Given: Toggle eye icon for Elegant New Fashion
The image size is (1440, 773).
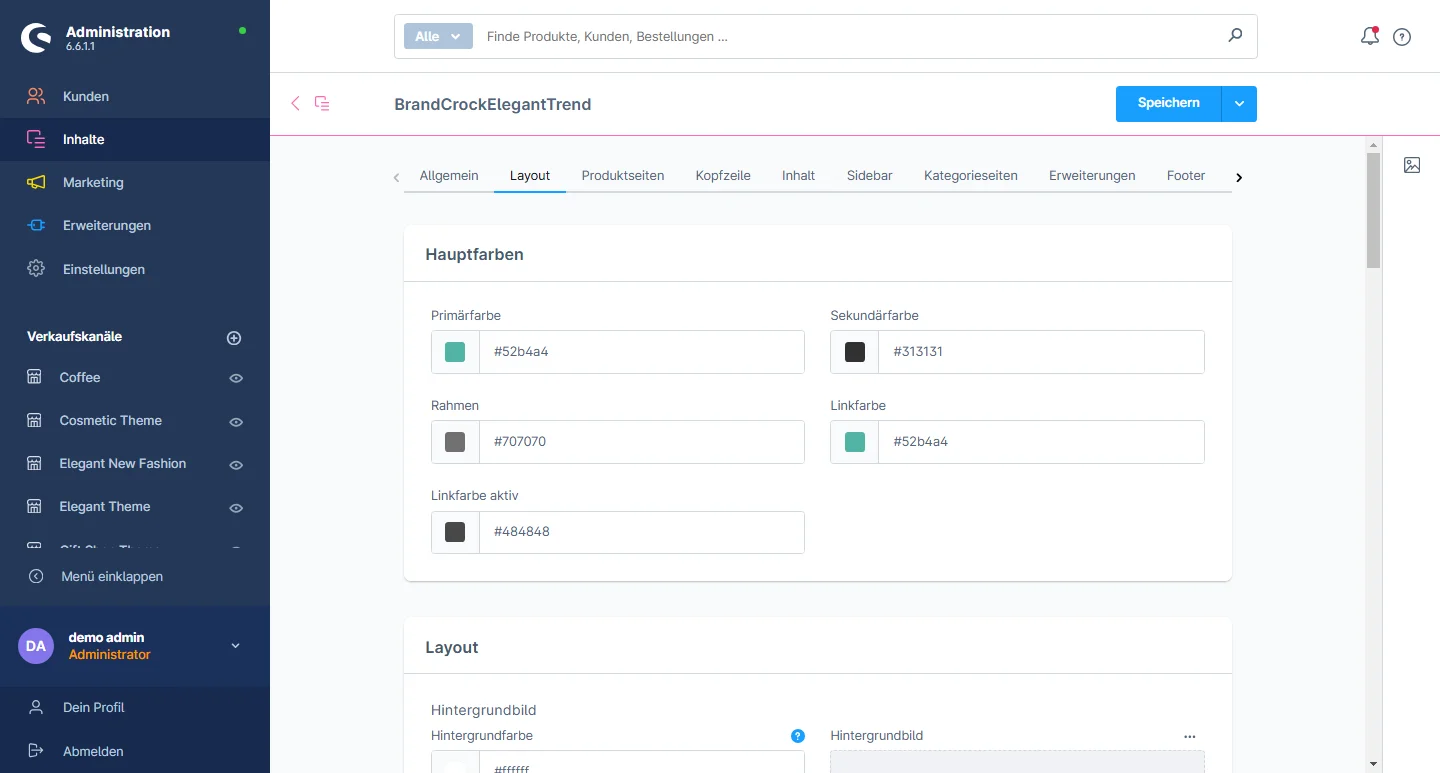Looking at the screenshot, I should (236, 464).
